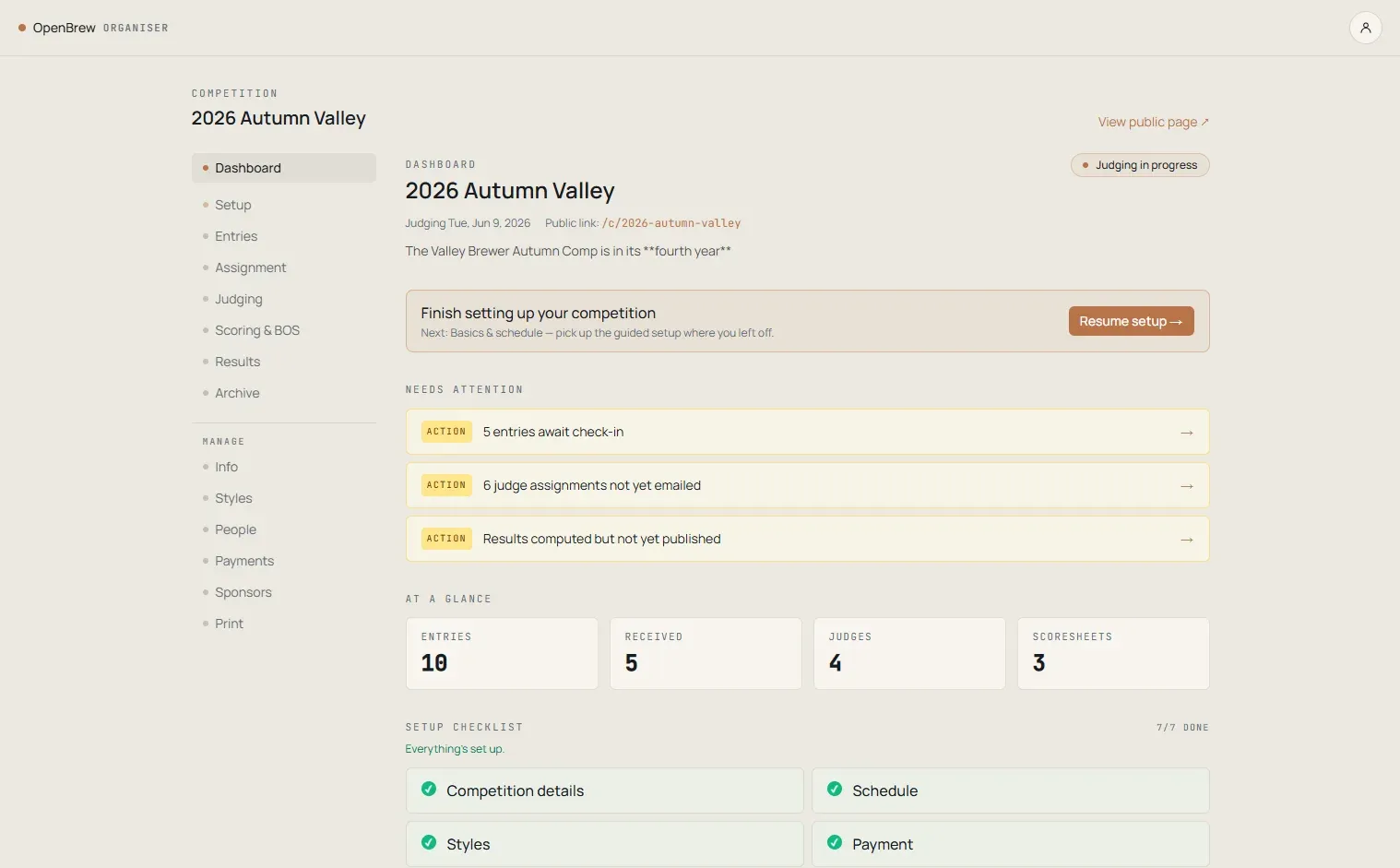Click the Entries 10 stat card
The width and height of the screenshot is (1400, 868).
502,653
